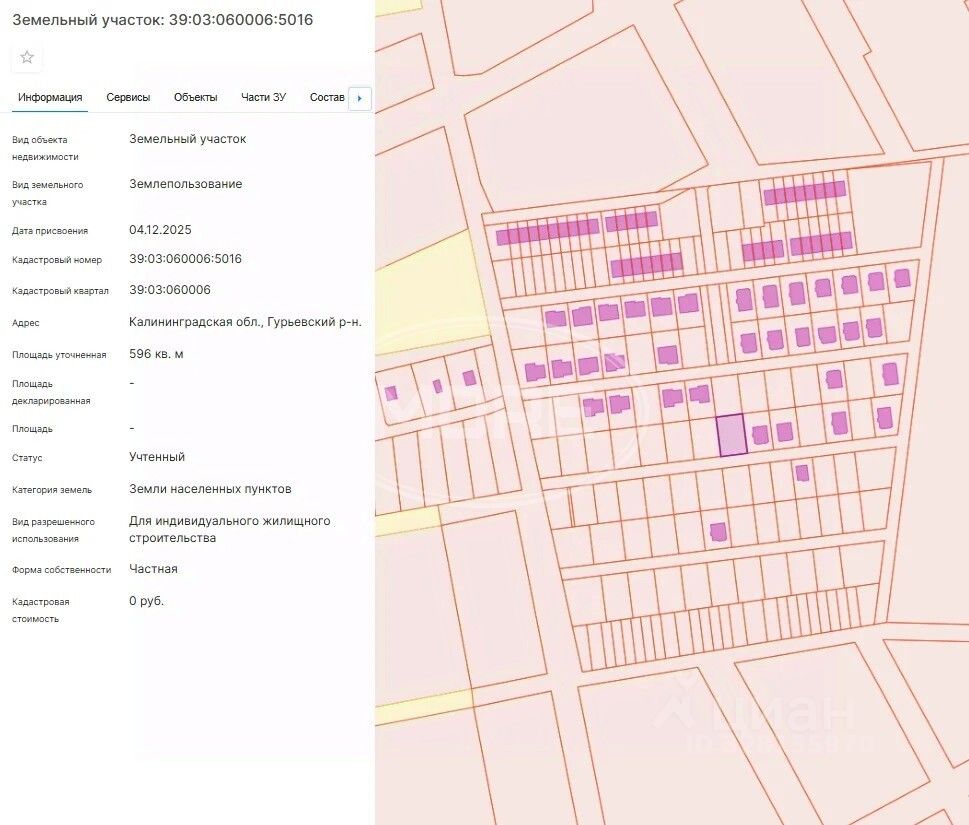Open the Информация tab

(50, 98)
